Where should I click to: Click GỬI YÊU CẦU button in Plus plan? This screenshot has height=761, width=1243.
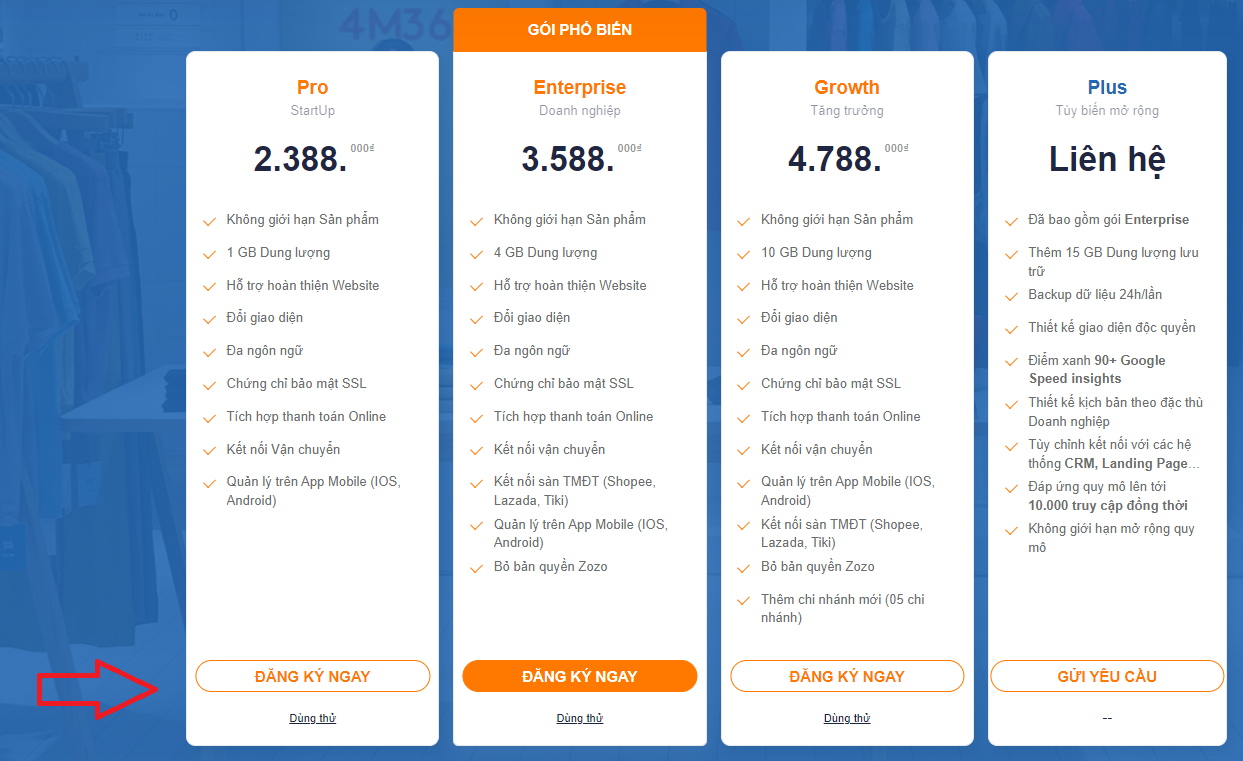click(x=1107, y=676)
